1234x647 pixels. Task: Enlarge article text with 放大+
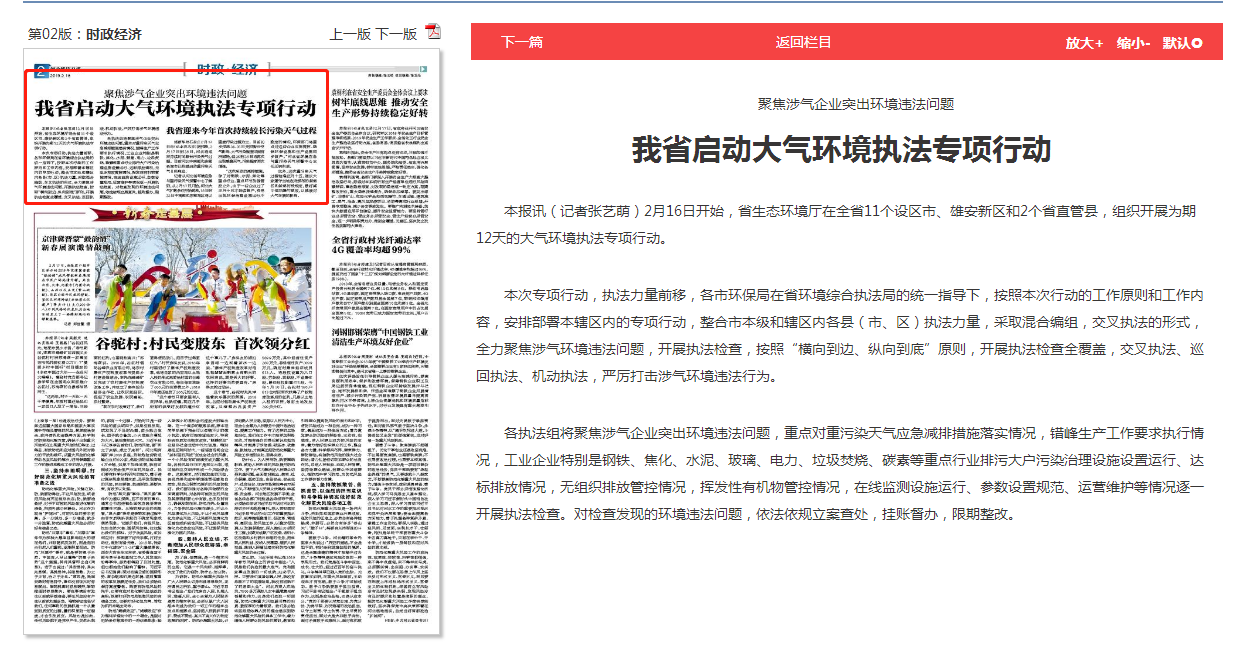pos(1084,43)
